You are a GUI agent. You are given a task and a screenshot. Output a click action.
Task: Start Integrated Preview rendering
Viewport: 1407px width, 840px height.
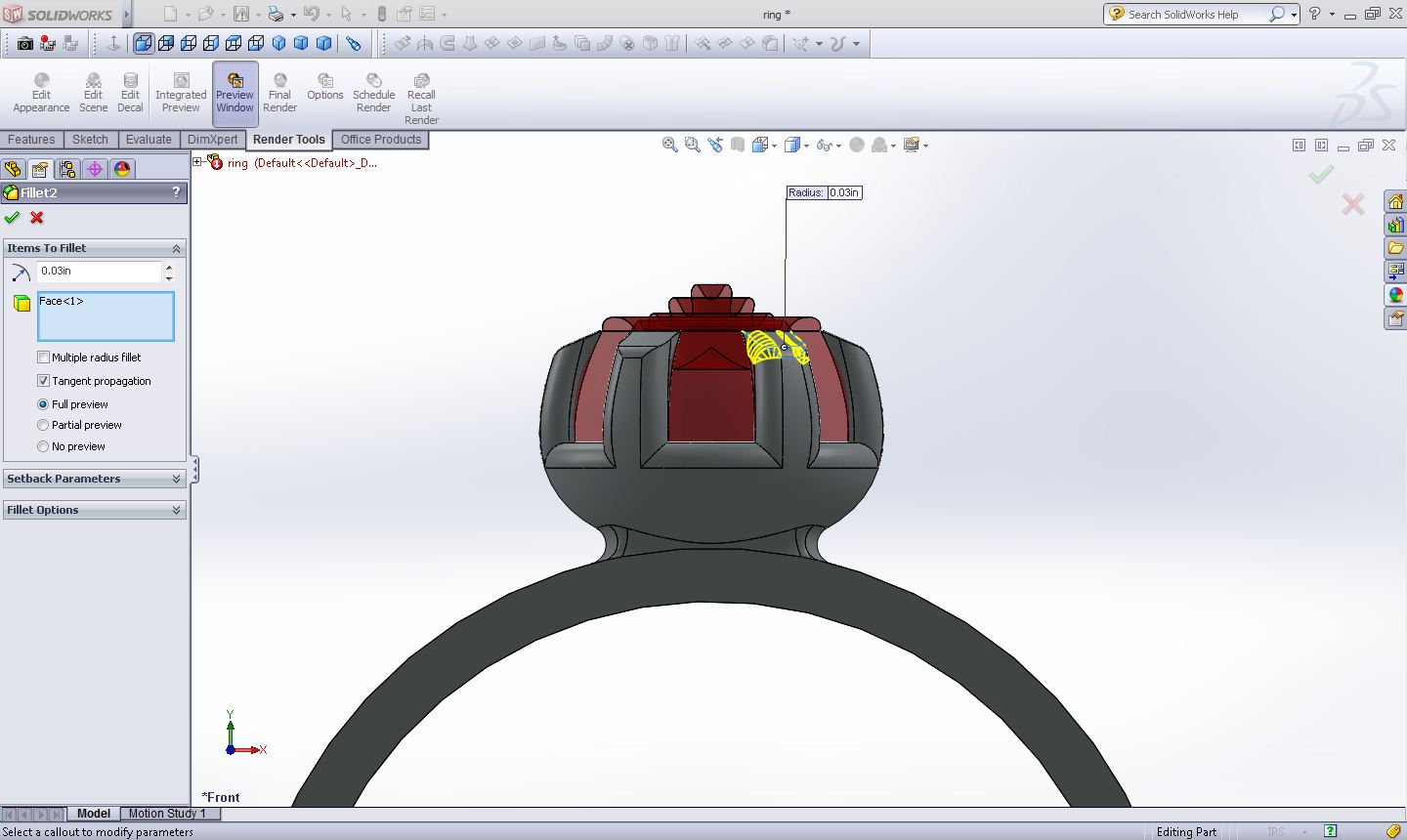[x=181, y=93]
